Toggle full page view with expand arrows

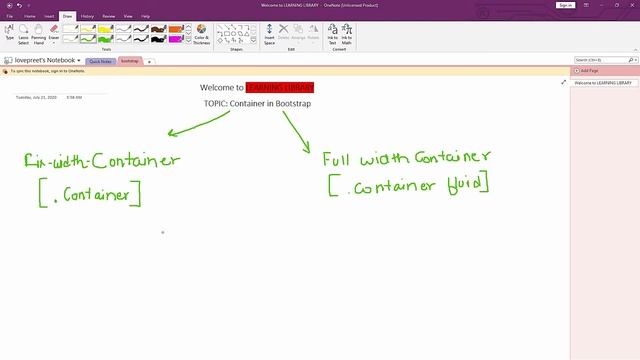click(x=564, y=82)
